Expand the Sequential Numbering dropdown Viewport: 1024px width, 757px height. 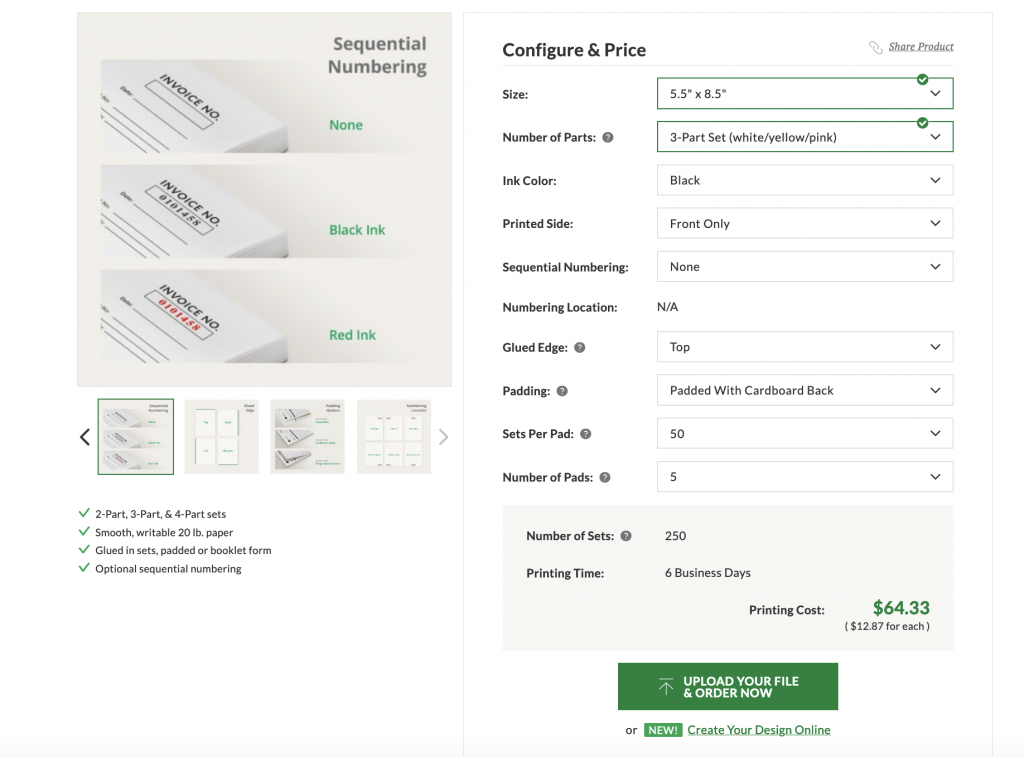click(x=804, y=267)
